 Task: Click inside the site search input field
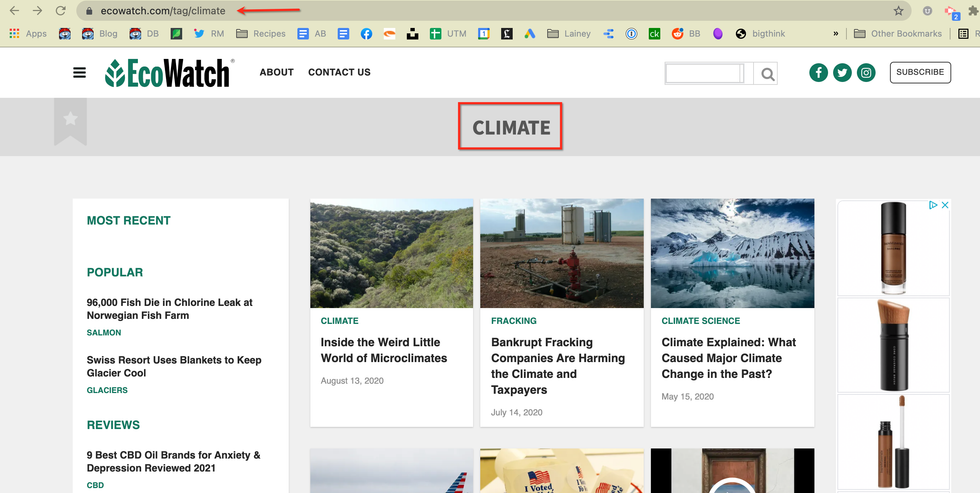click(704, 74)
